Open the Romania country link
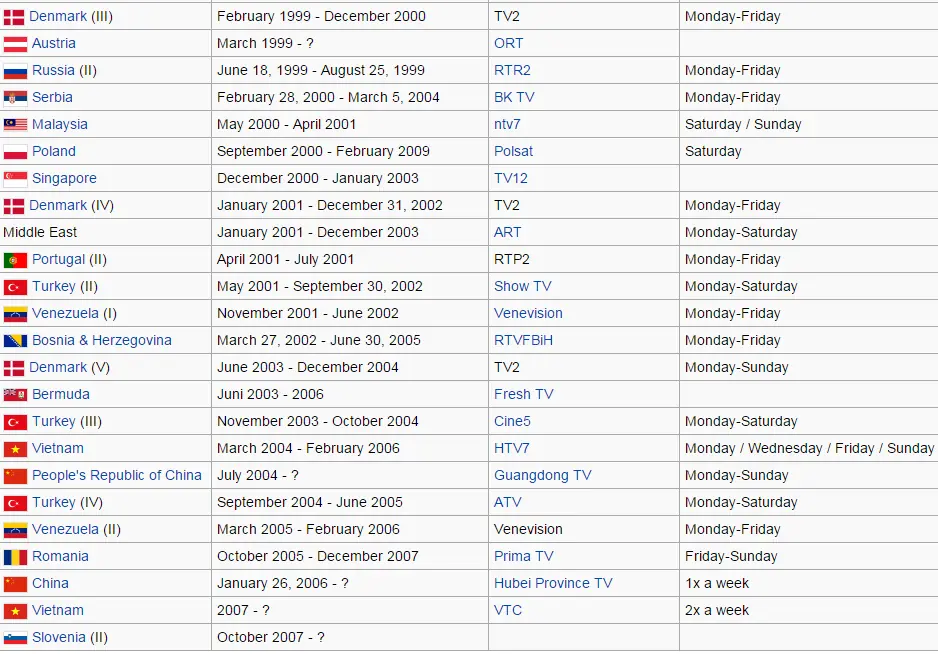 click(x=60, y=556)
